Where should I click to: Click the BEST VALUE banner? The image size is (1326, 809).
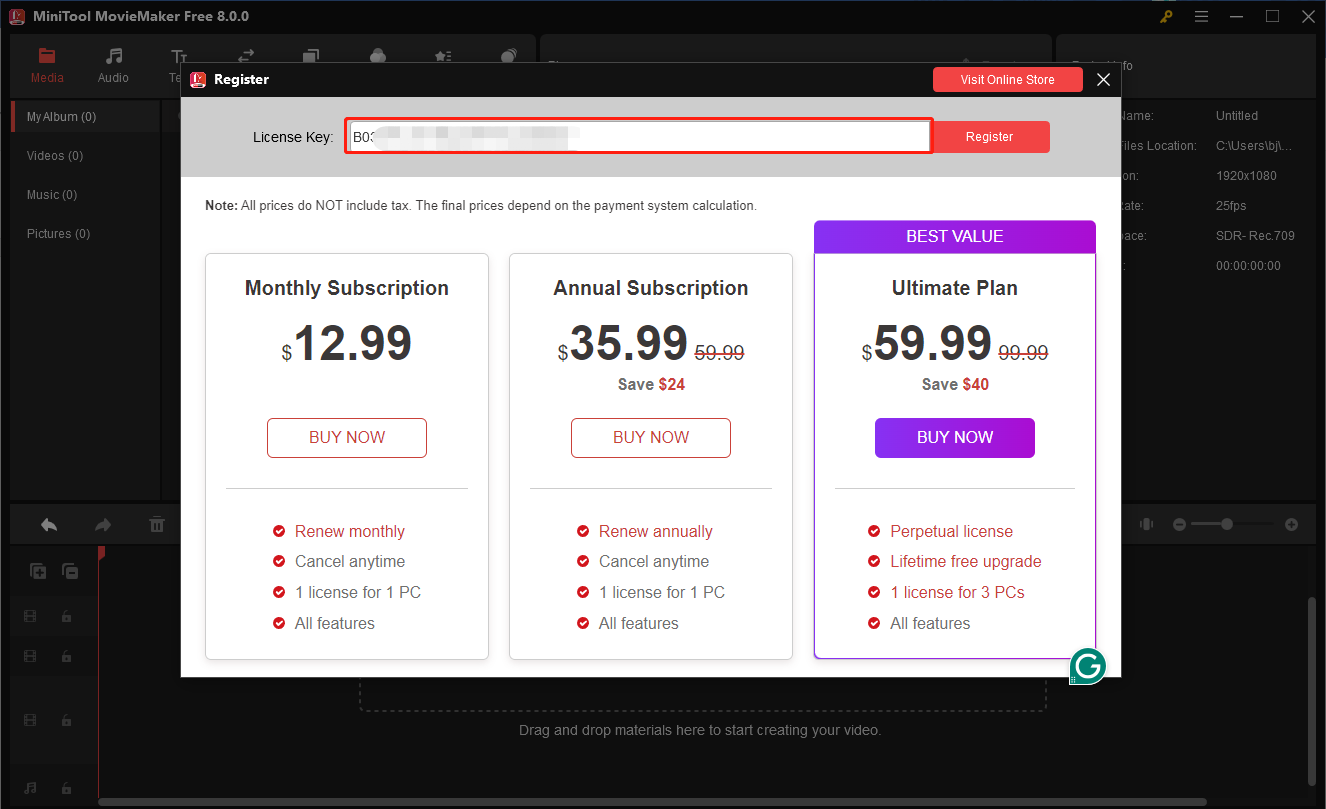point(955,237)
